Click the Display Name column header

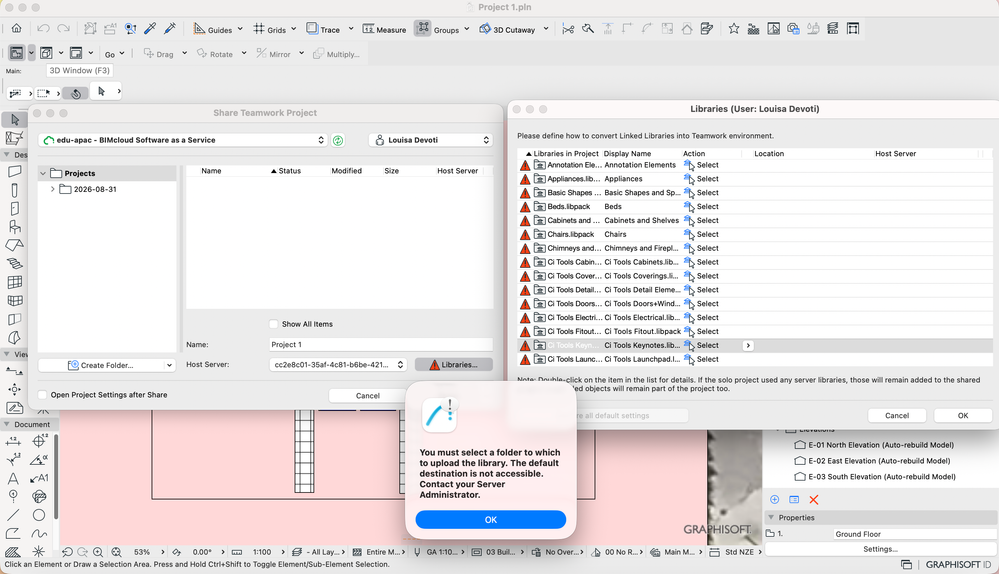pos(628,154)
